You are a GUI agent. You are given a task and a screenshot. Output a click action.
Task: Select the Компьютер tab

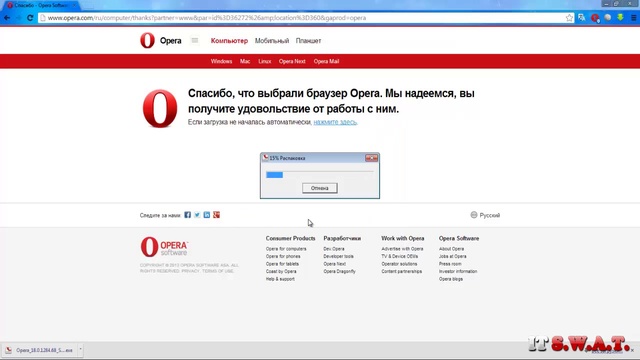[x=229, y=41]
